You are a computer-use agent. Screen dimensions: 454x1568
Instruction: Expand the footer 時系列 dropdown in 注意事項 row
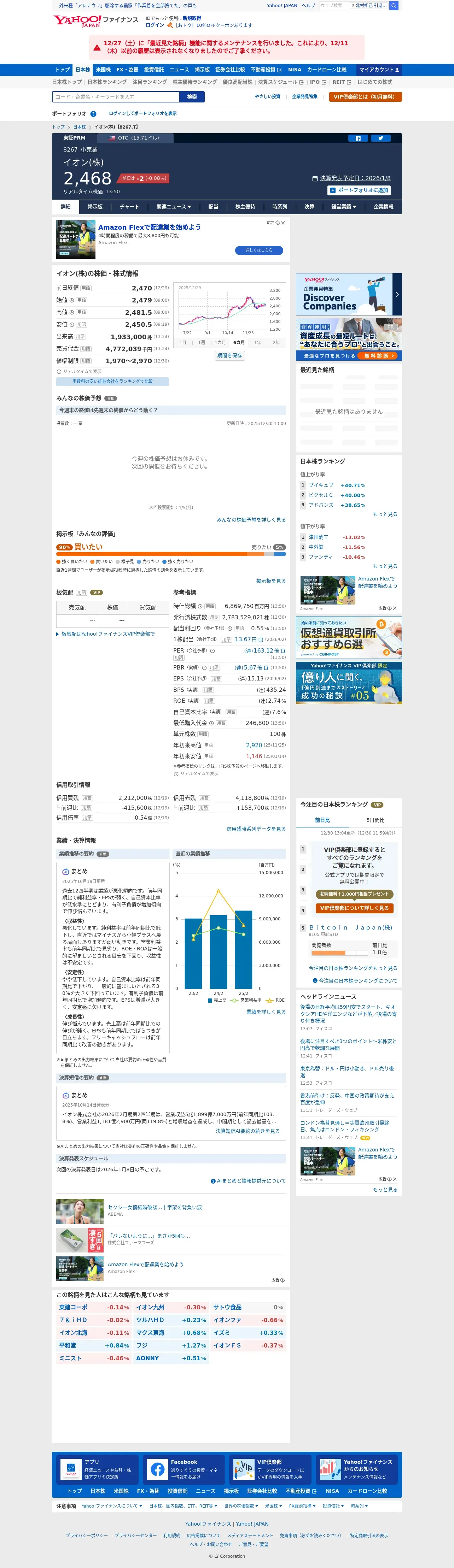coord(359,1506)
